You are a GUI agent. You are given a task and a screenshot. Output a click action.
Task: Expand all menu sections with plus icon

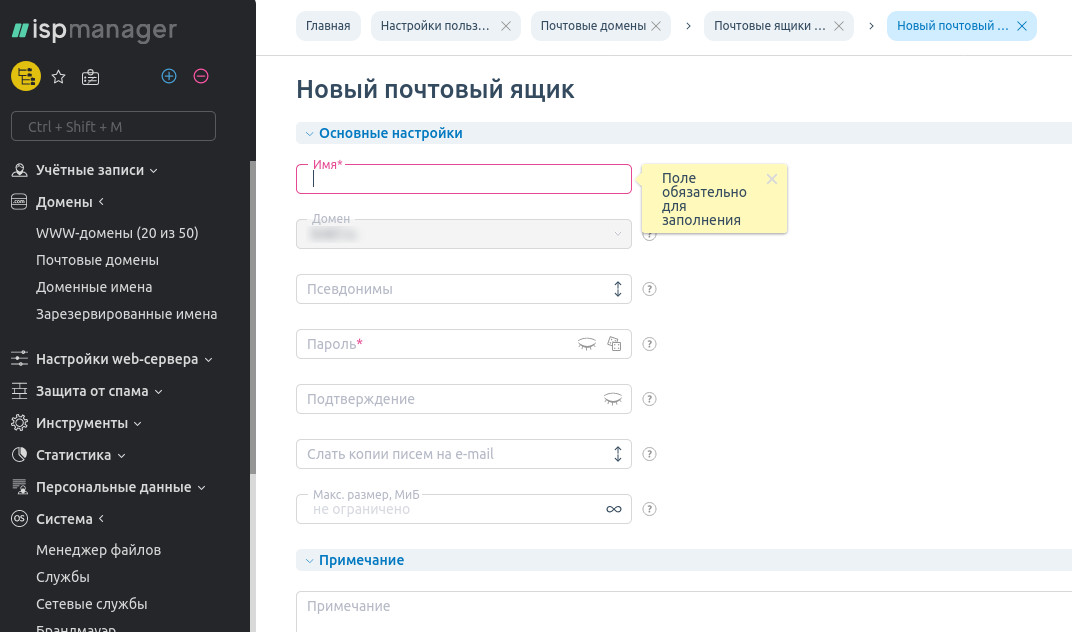169,76
